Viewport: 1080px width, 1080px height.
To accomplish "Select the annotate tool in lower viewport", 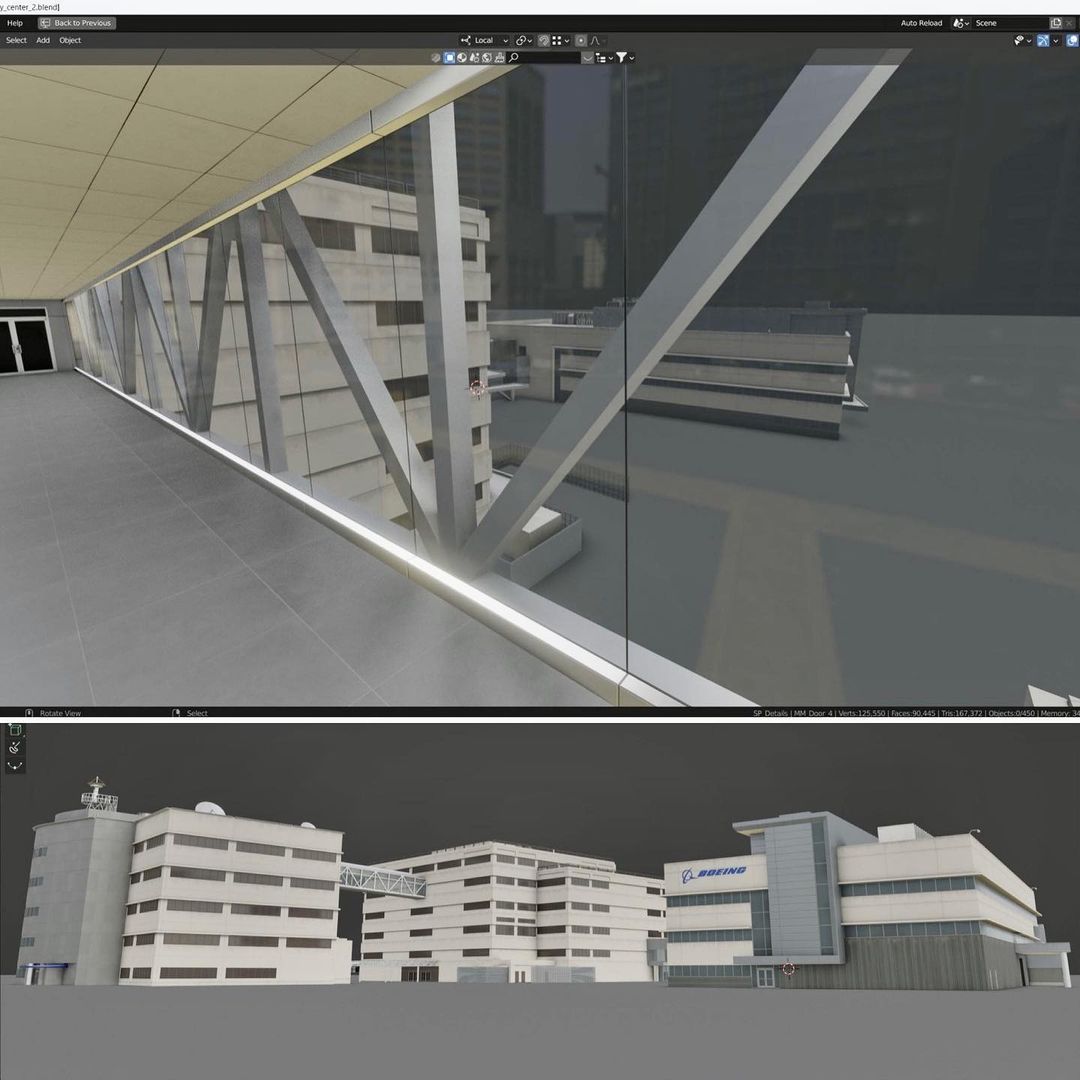I will (15, 748).
